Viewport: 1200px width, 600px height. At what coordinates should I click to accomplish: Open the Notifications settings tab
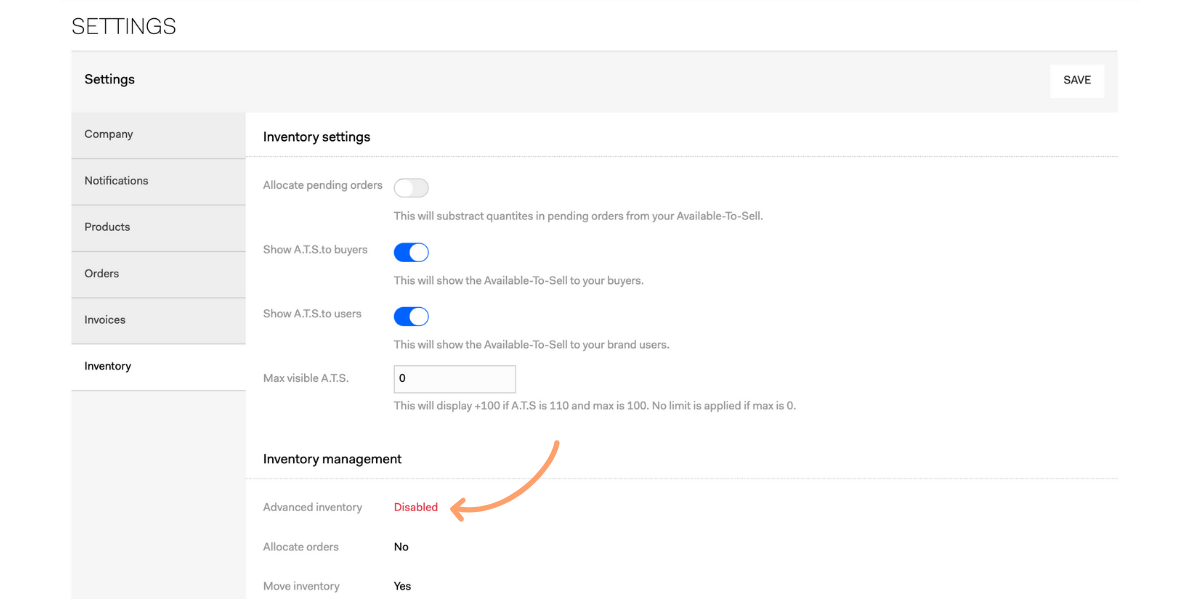point(158,181)
